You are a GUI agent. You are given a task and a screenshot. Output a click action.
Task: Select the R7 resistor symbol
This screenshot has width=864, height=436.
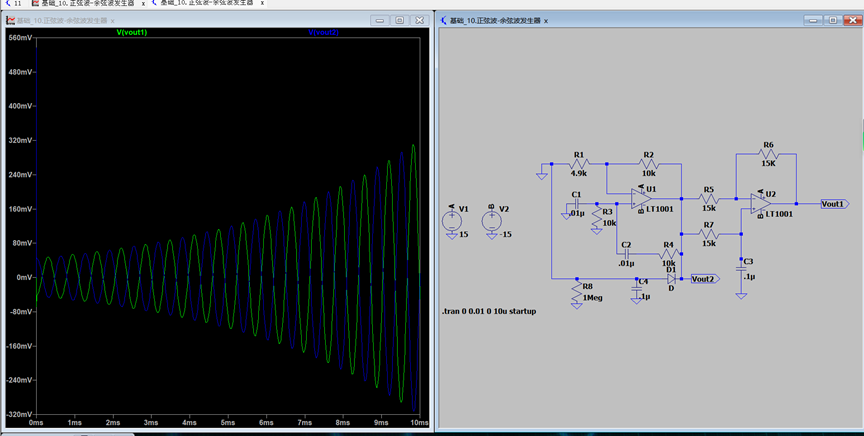tap(709, 234)
